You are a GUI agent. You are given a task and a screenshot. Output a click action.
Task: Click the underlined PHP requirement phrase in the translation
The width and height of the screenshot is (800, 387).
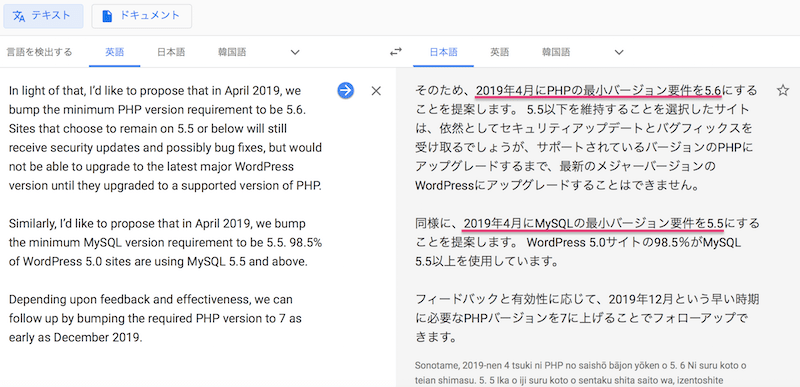pos(598,91)
